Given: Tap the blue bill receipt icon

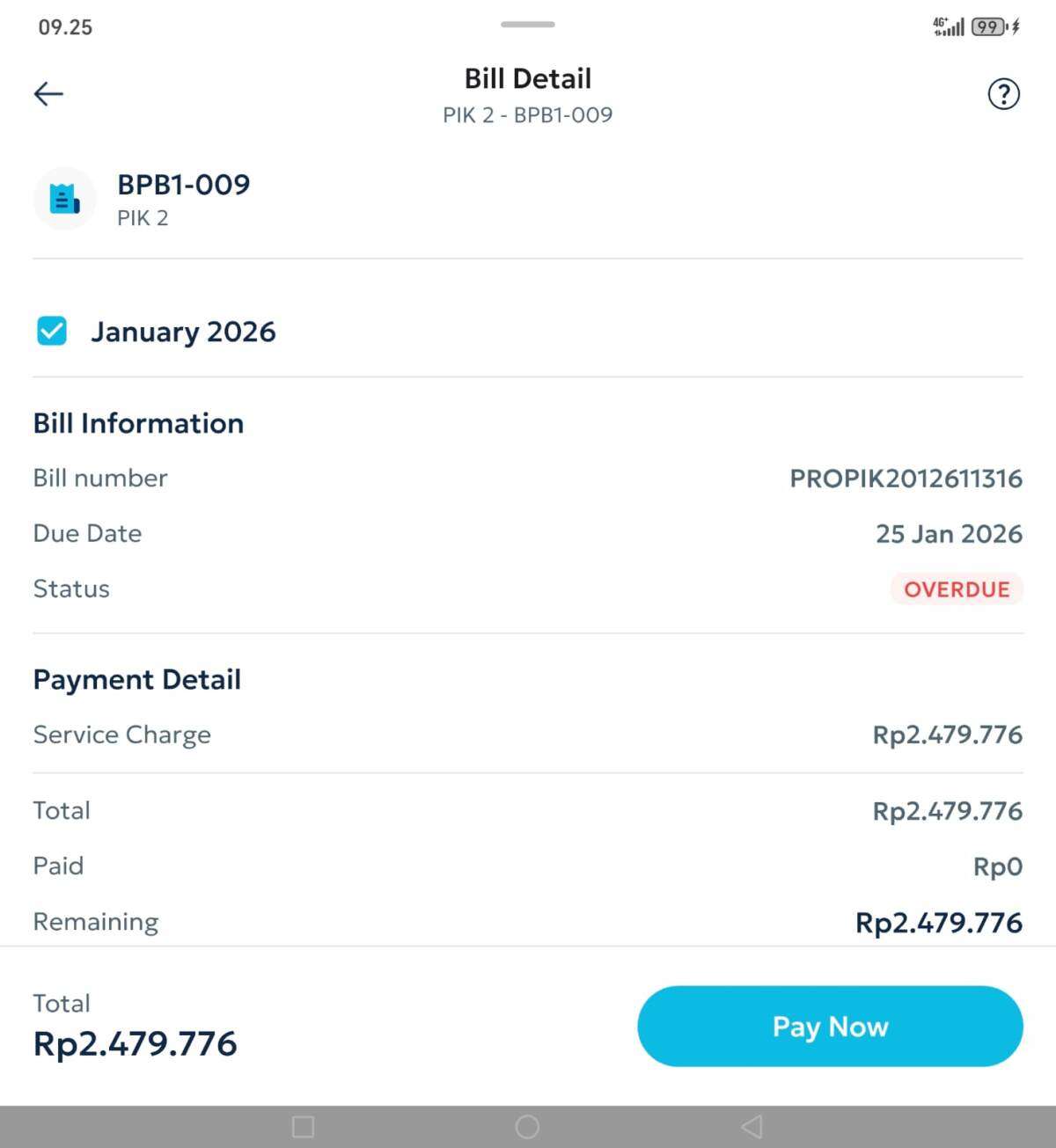Looking at the screenshot, I should click(x=64, y=199).
